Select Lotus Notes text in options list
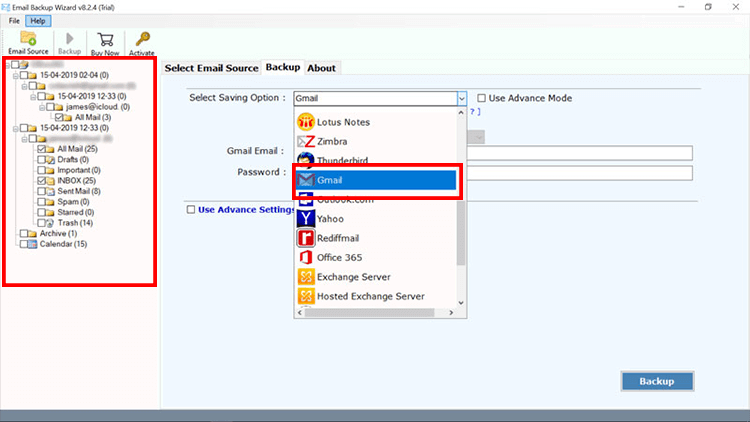This screenshot has height=422, width=750. pyautogui.click(x=343, y=122)
